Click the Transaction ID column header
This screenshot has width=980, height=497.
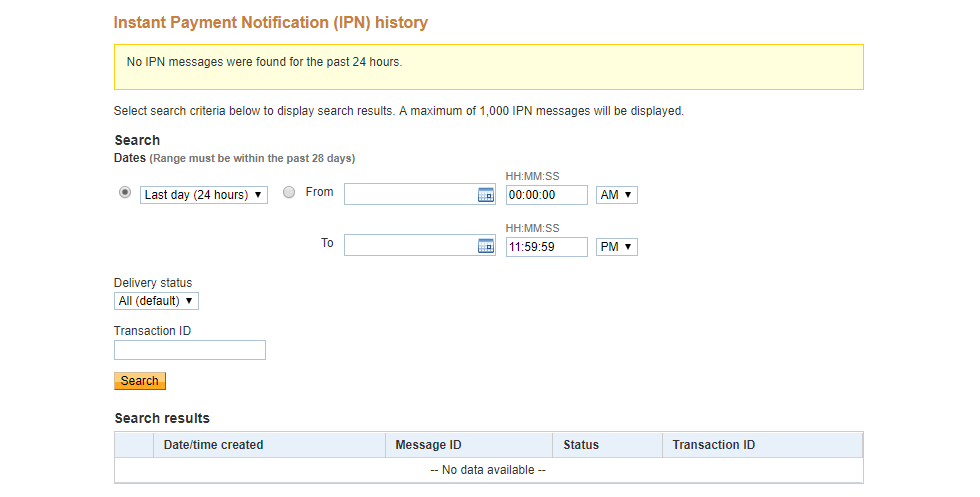pyautogui.click(x=713, y=445)
